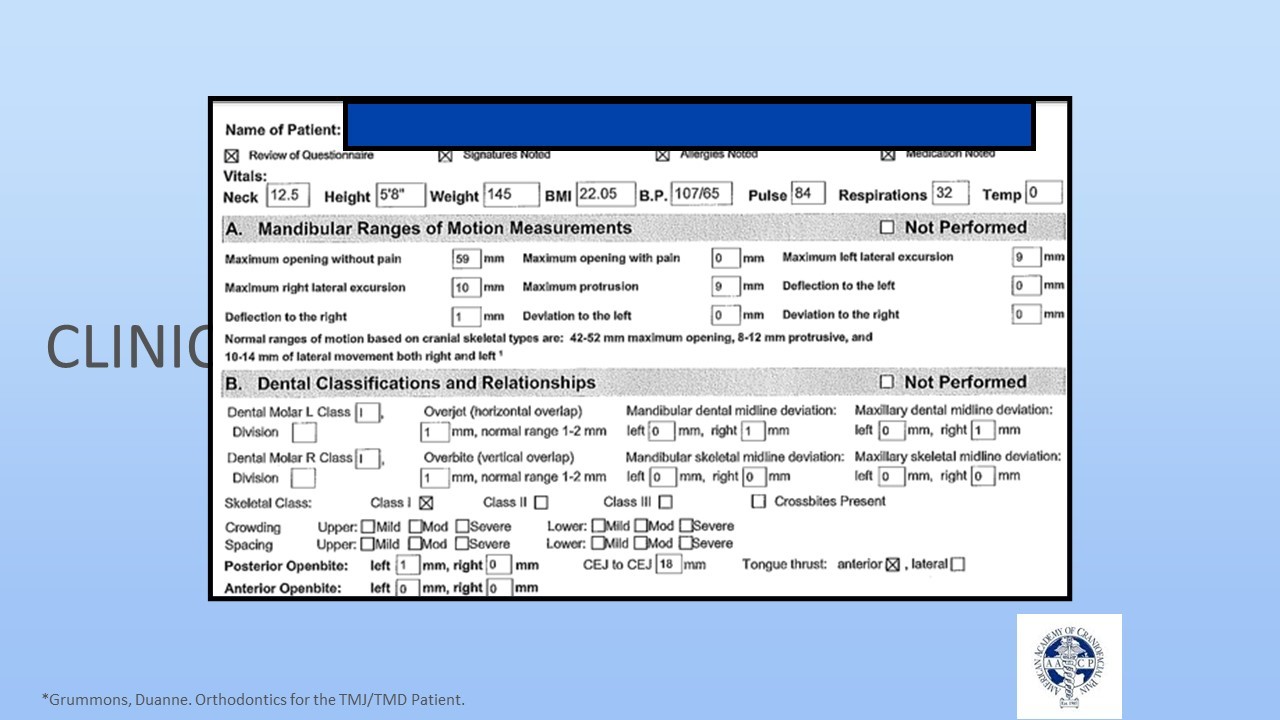Click Maximum left lateral excursion field
Viewport: 1280px width, 720px height.
click(x=1026, y=257)
